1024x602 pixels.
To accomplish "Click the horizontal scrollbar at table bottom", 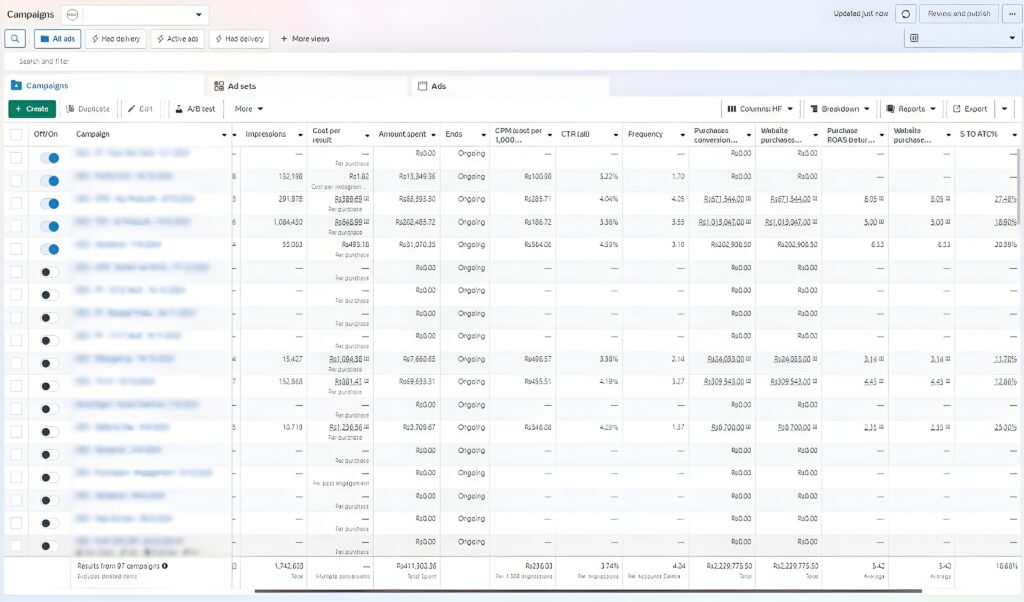I will (588, 591).
